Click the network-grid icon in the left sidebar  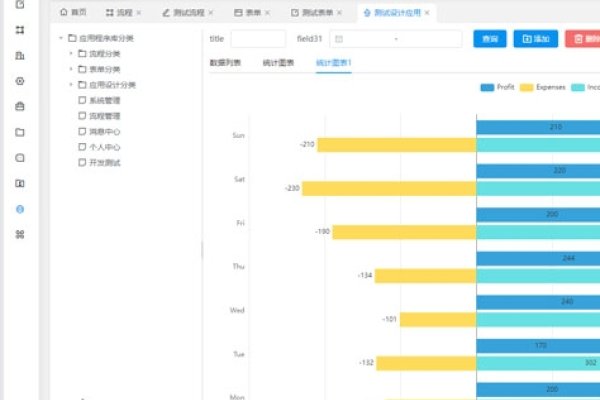[x=20, y=30]
